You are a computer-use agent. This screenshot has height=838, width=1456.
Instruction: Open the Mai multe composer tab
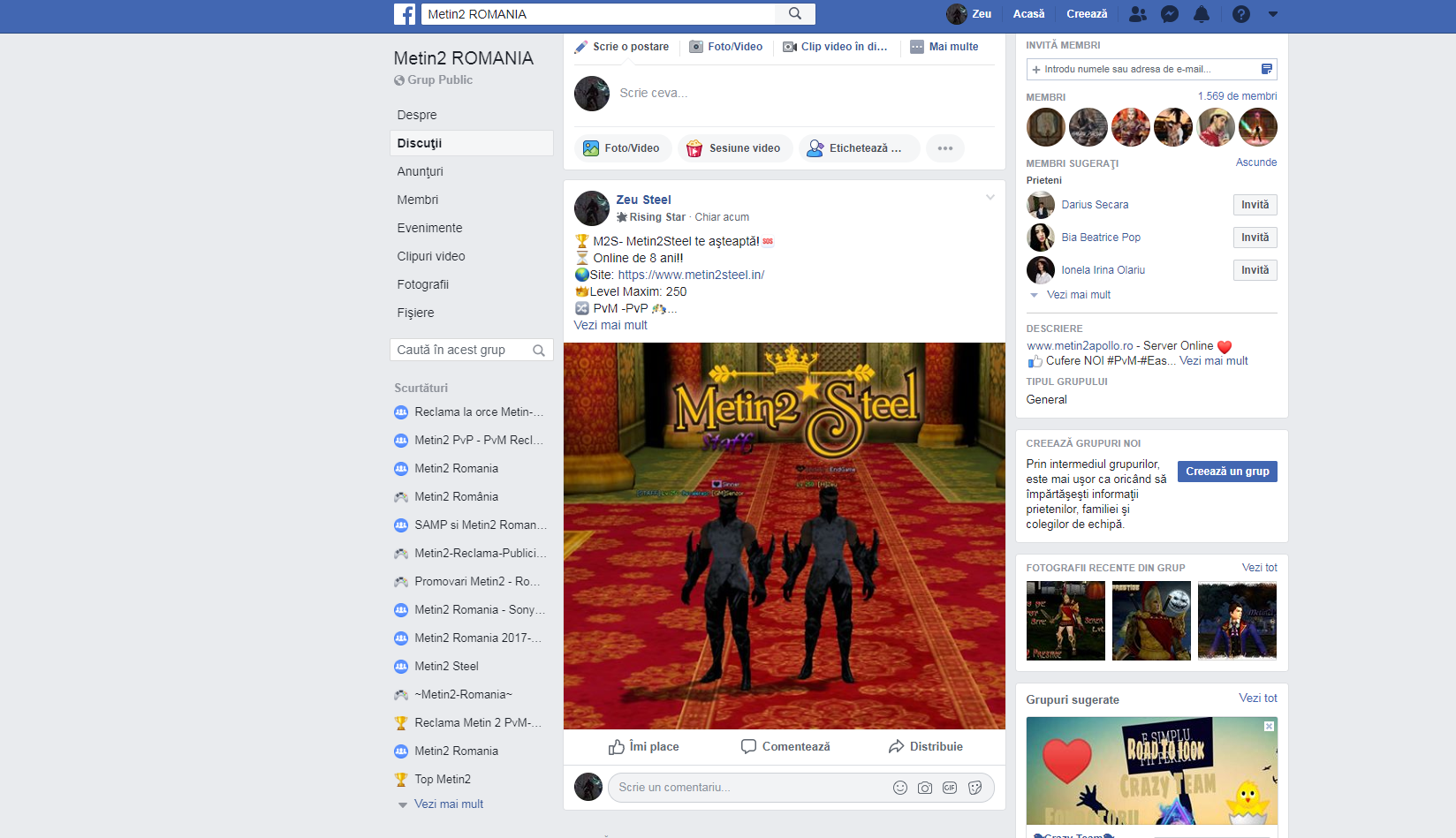coord(944,47)
